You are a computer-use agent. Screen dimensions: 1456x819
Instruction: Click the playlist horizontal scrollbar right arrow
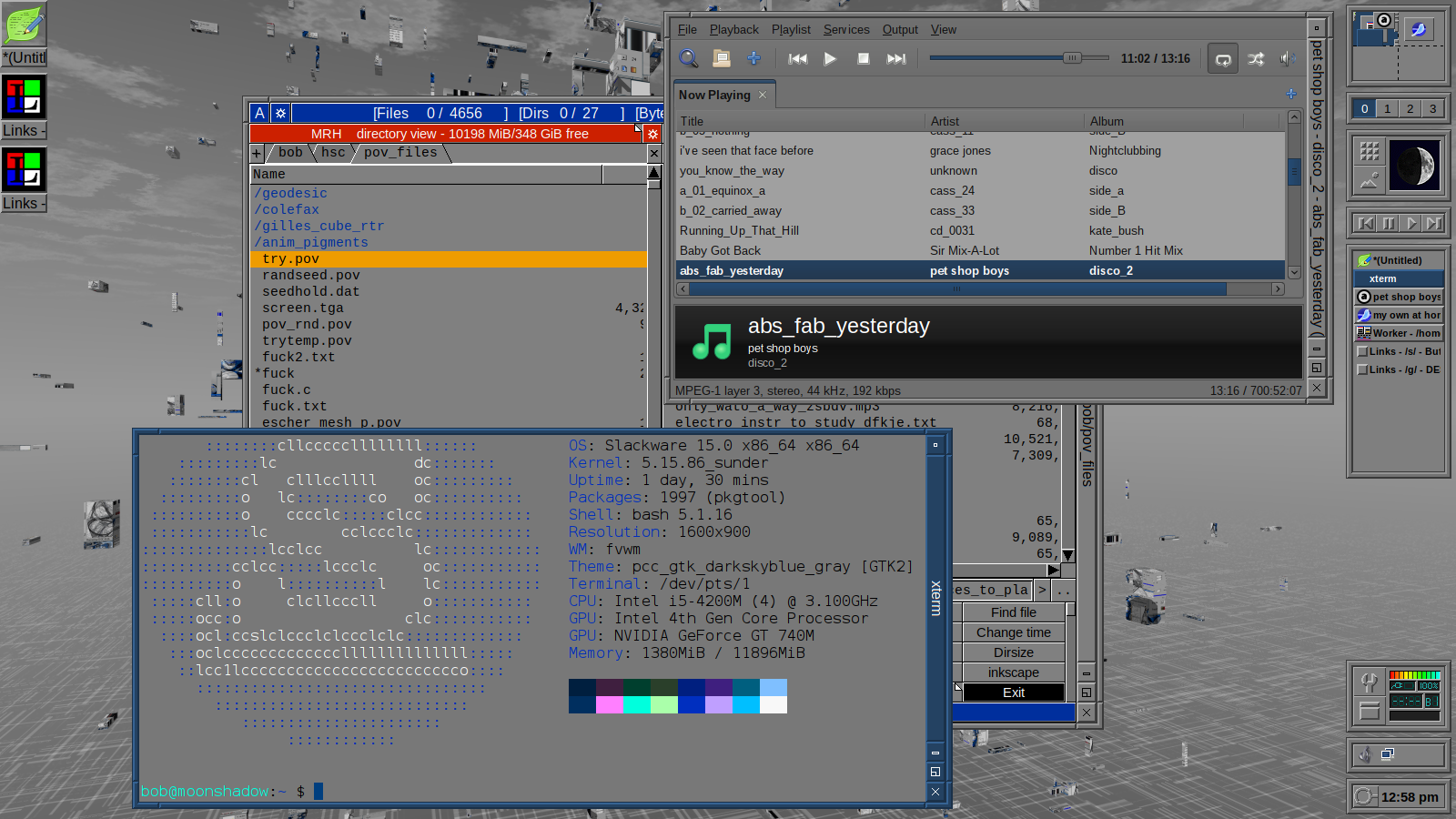click(1278, 288)
